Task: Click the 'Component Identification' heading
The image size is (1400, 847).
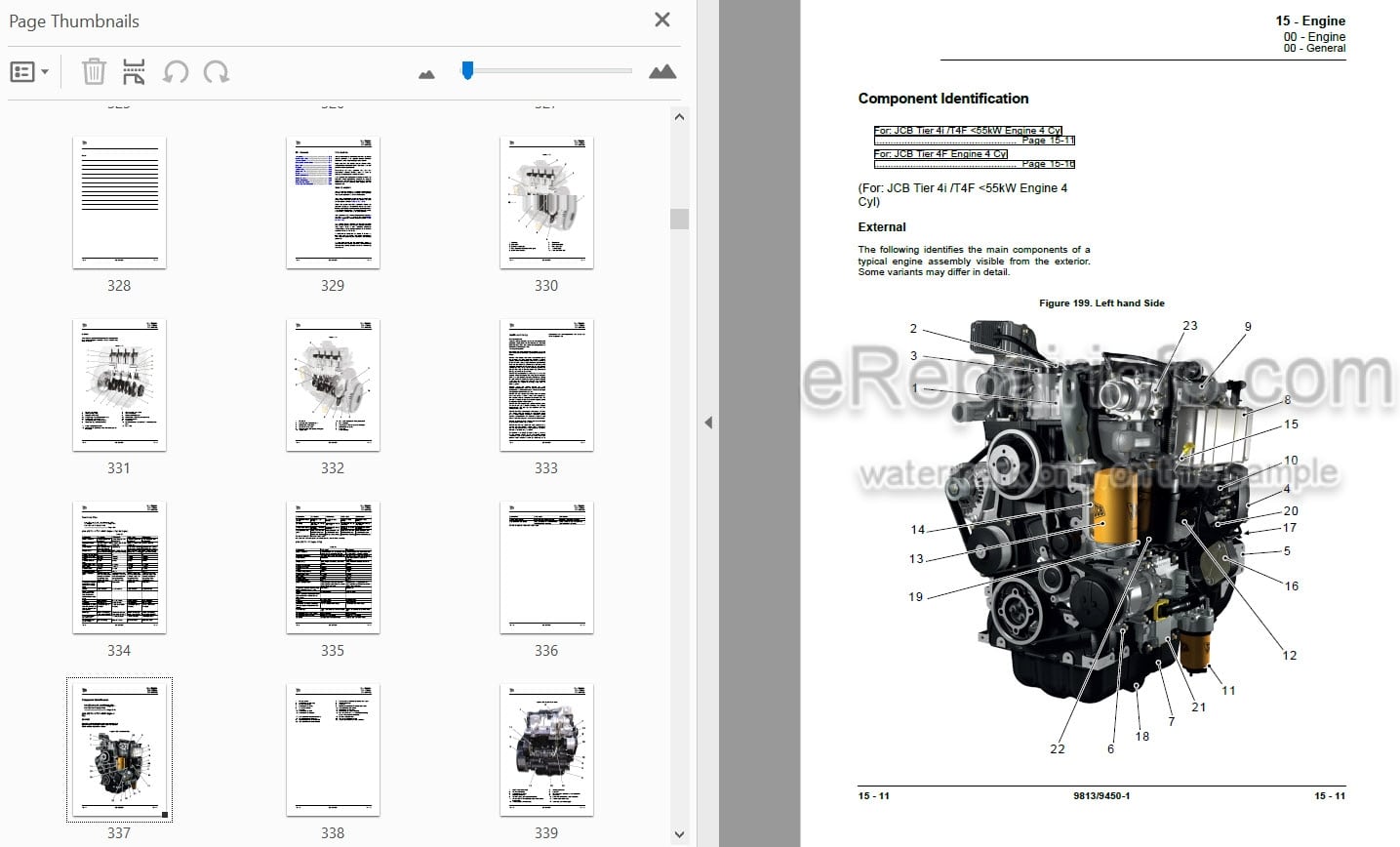Action: 943,99
